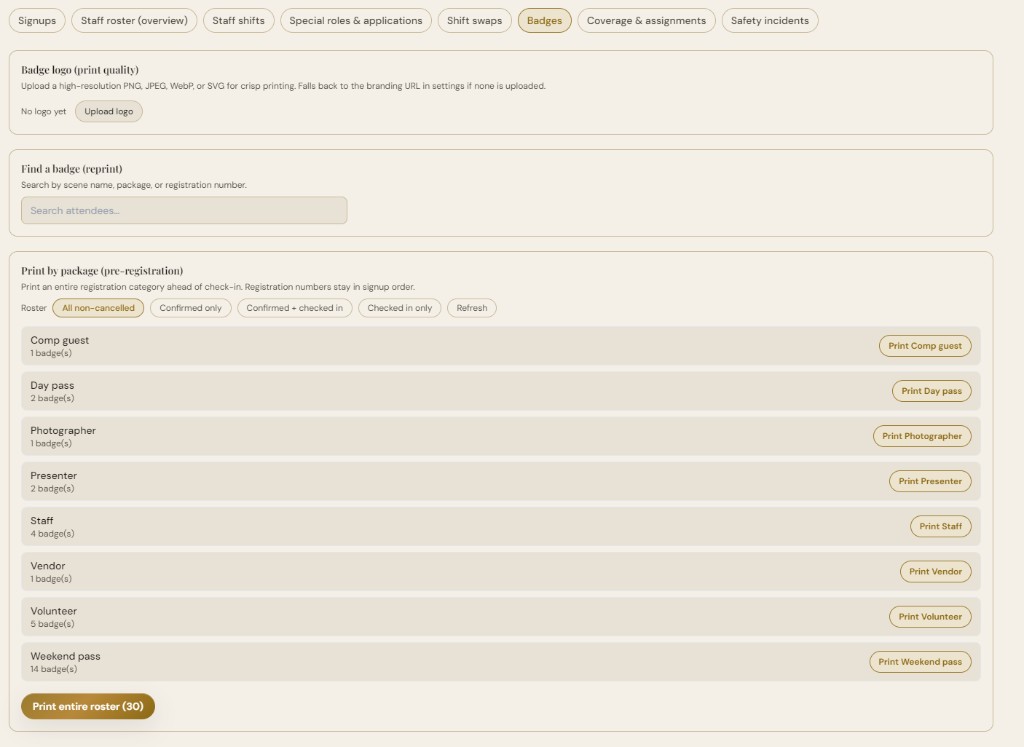The image size is (1024, 747).
Task: Print Vendor badges
Action: click(935, 571)
